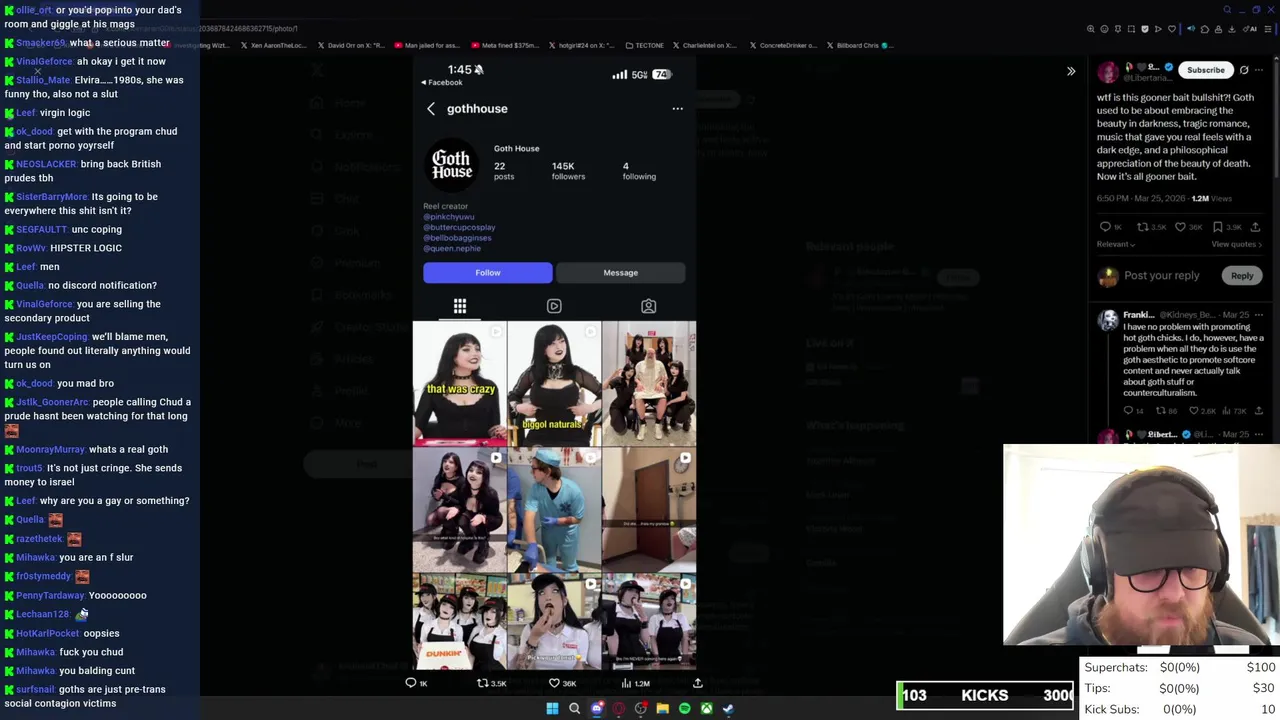Subscribe to the tweet author
Screen dimensions: 1280x720
(x=1205, y=70)
